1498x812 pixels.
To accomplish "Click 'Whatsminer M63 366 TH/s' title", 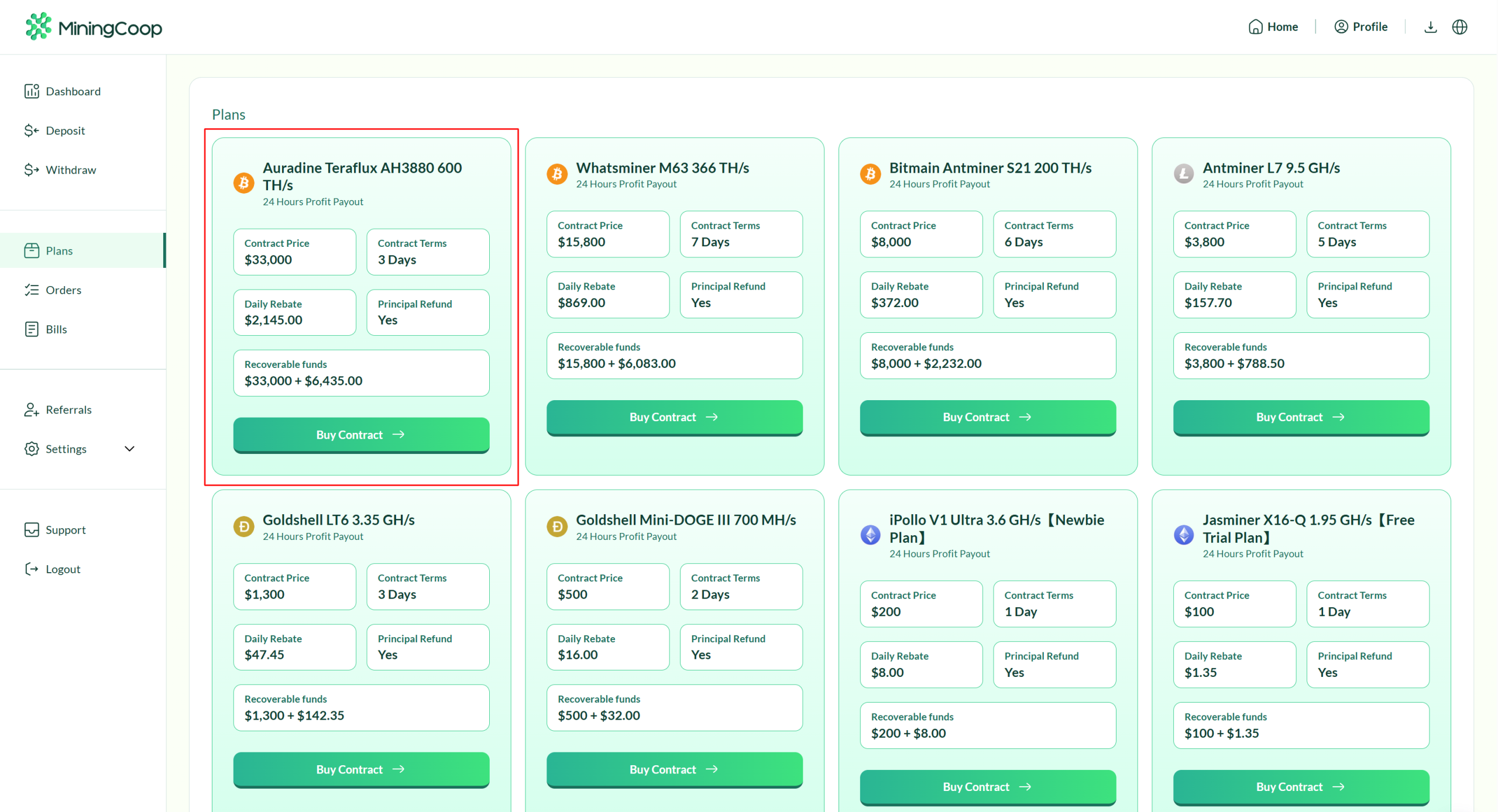I will click(x=662, y=168).
